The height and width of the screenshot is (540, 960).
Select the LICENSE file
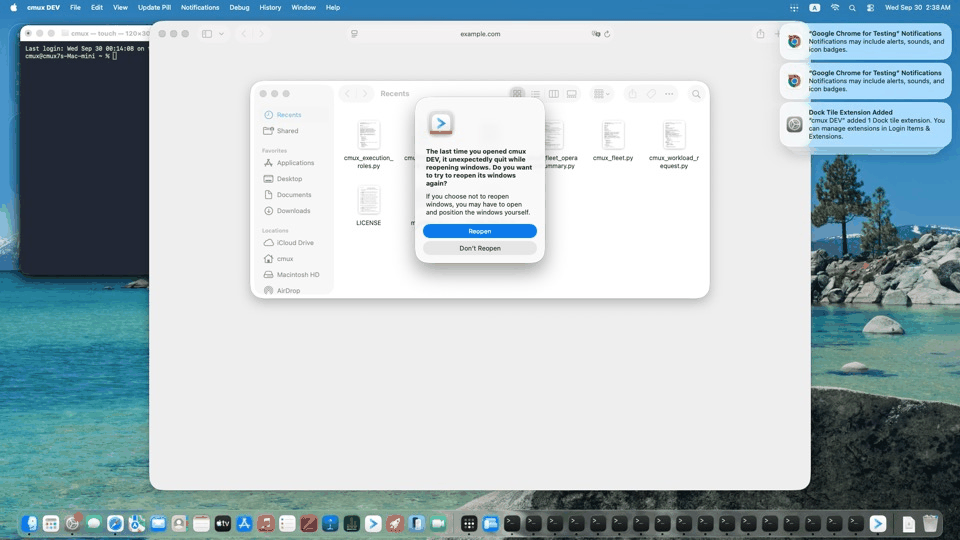(369, 206)
